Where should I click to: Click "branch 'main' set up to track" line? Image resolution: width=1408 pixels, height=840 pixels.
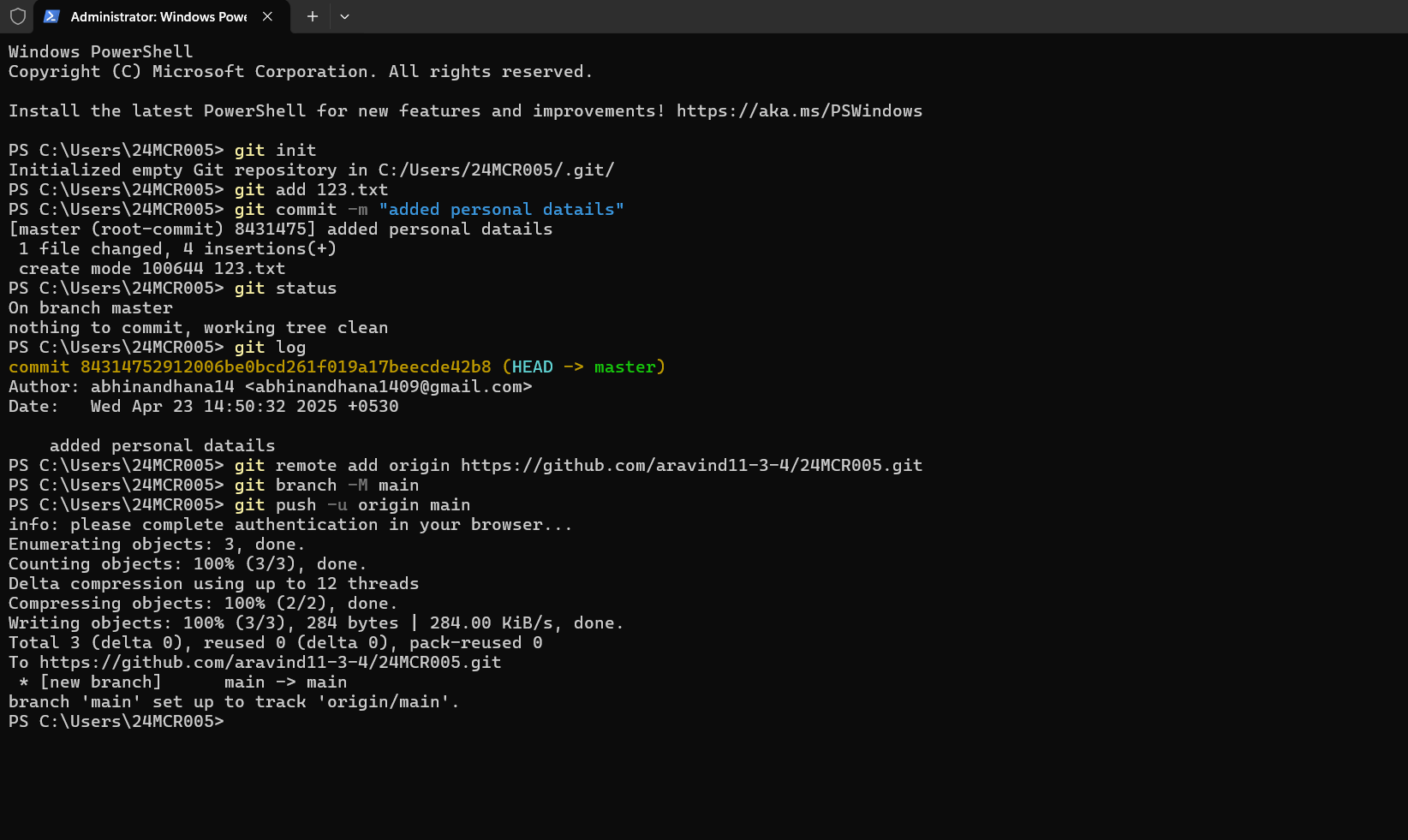pos(234,702)
